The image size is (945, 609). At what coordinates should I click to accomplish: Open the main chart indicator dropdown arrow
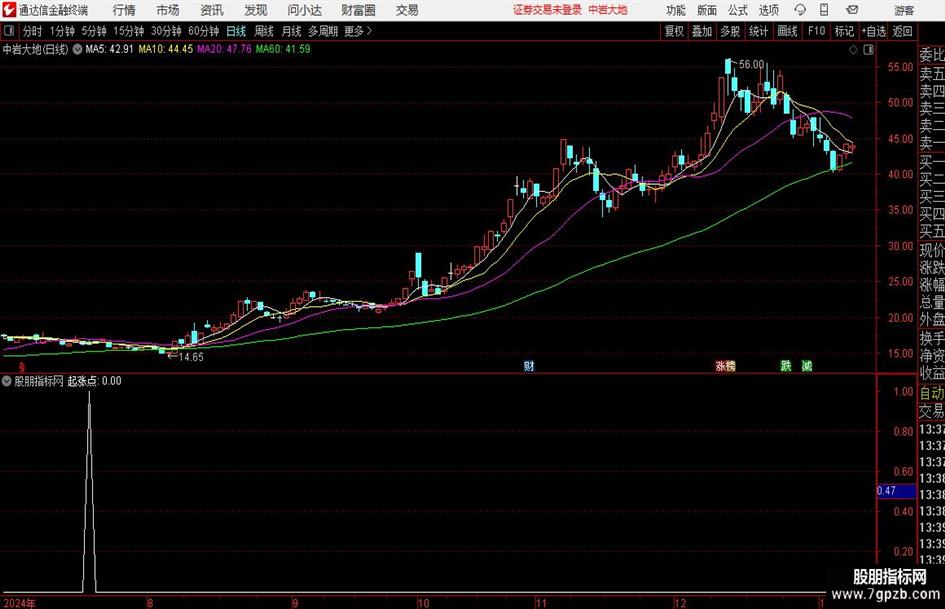[x=77, y=49]
